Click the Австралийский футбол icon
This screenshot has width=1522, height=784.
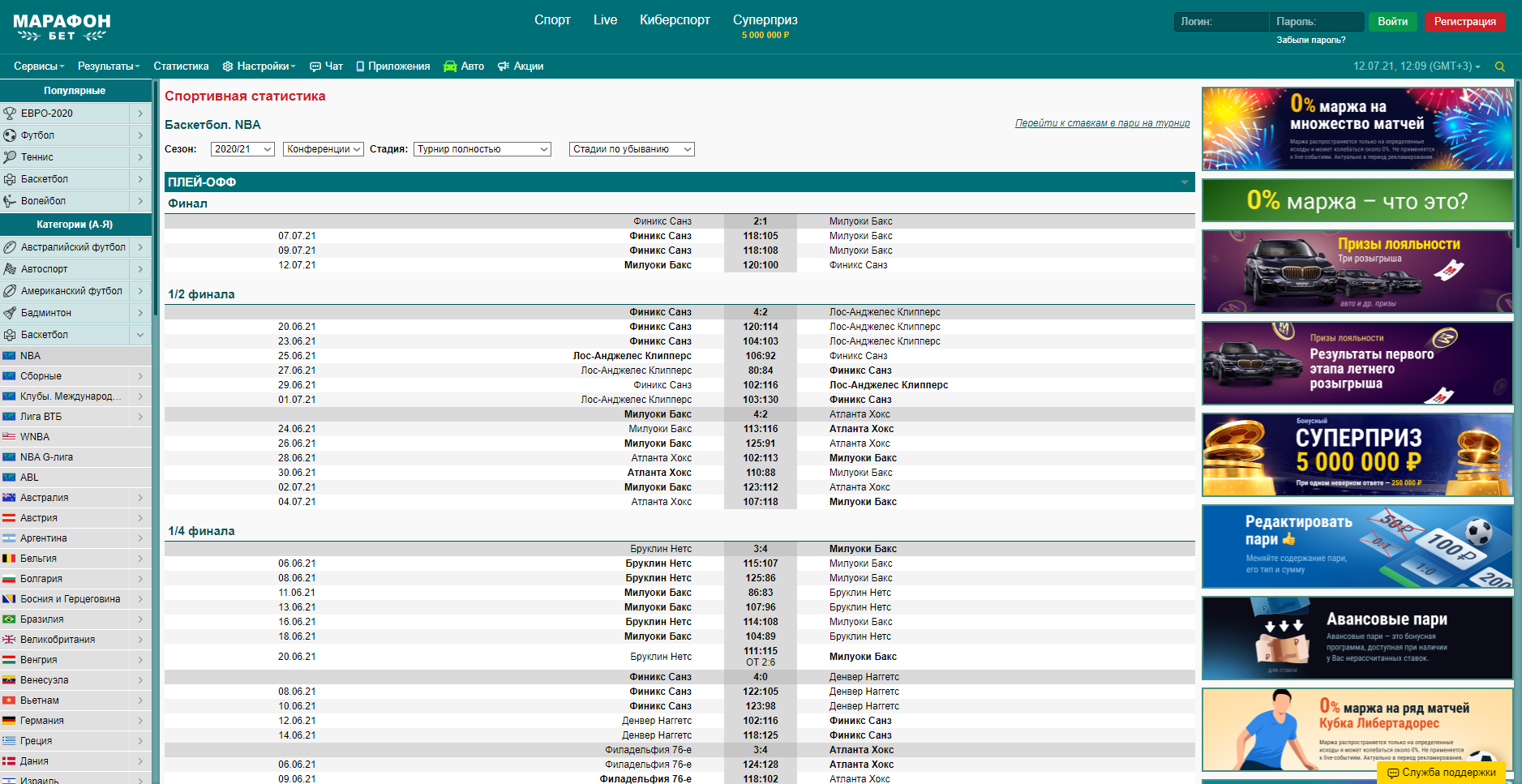click(x=10, y=247)
